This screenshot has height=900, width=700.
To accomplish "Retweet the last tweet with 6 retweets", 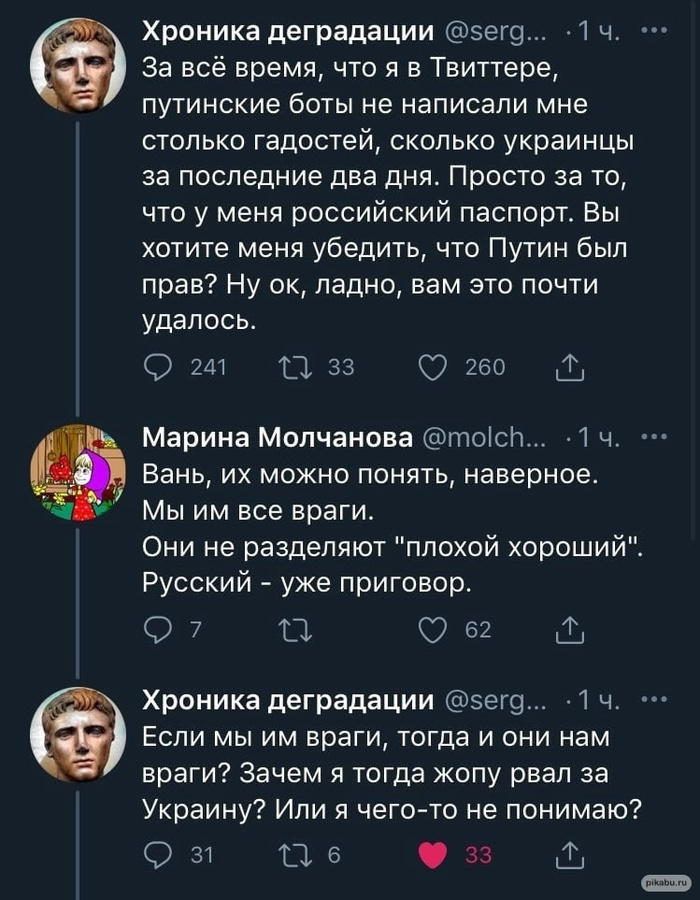I will pos(297,855).
